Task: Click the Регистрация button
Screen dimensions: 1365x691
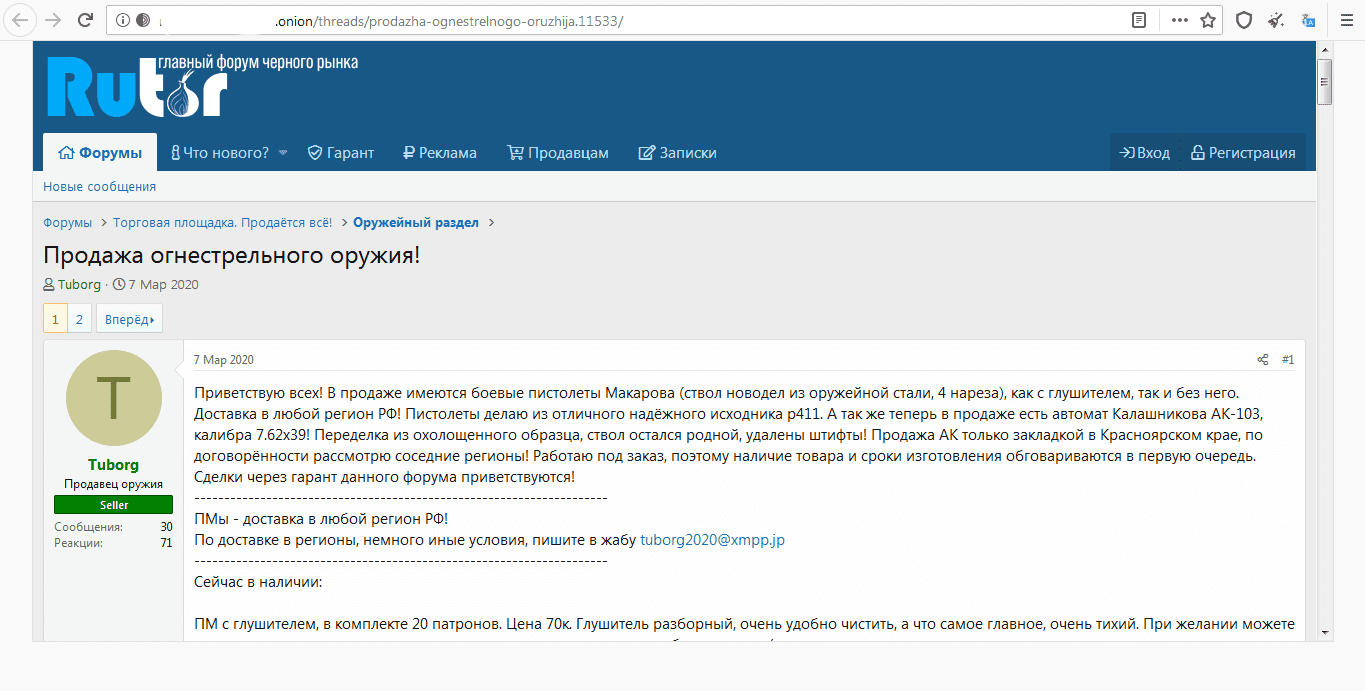Action: [x=1242, y=153]
